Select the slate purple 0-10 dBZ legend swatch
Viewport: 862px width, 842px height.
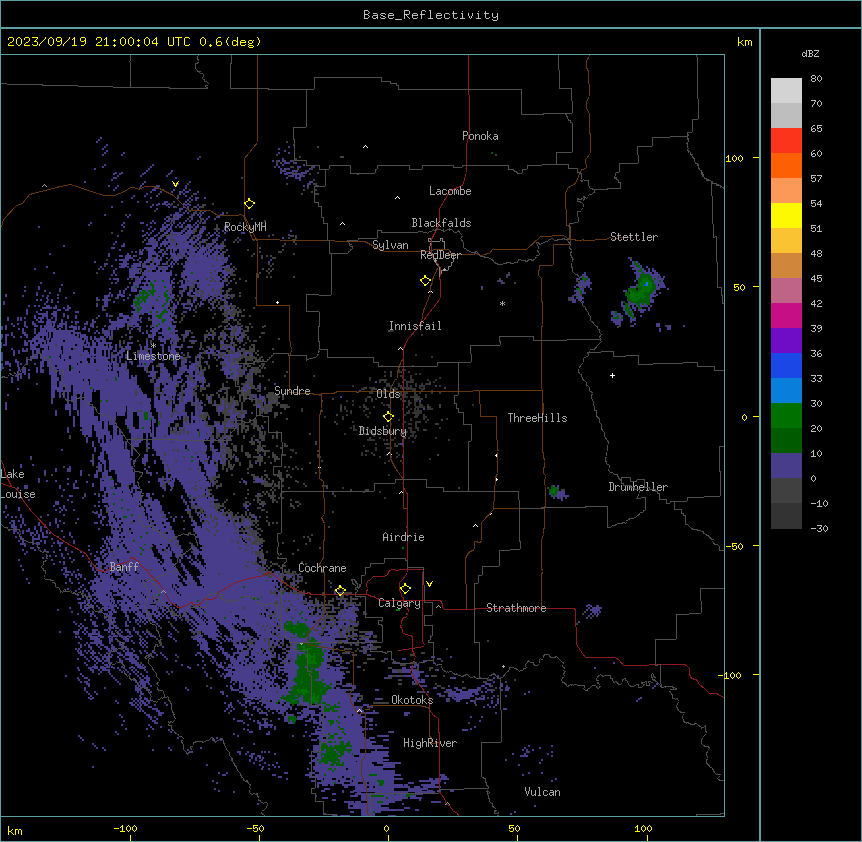tap(786, 466)
